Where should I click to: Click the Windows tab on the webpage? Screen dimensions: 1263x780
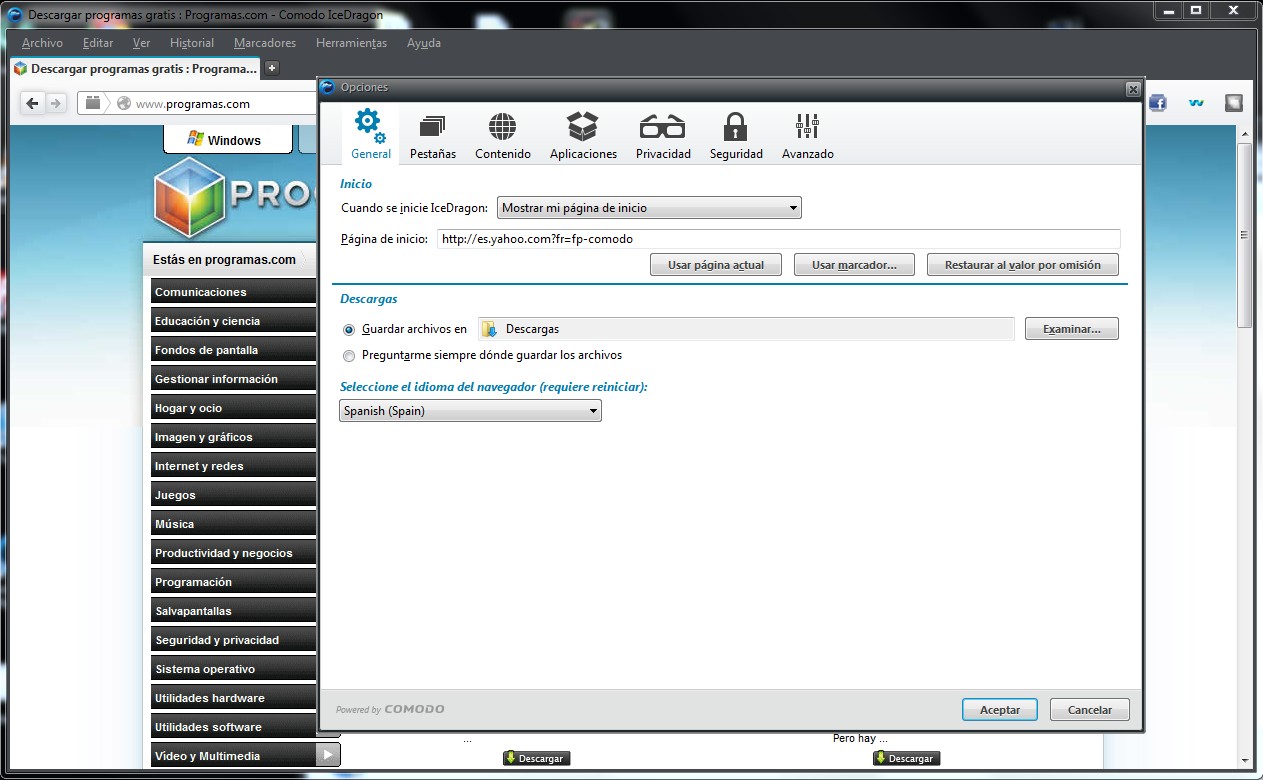click(x=228, y=140)
